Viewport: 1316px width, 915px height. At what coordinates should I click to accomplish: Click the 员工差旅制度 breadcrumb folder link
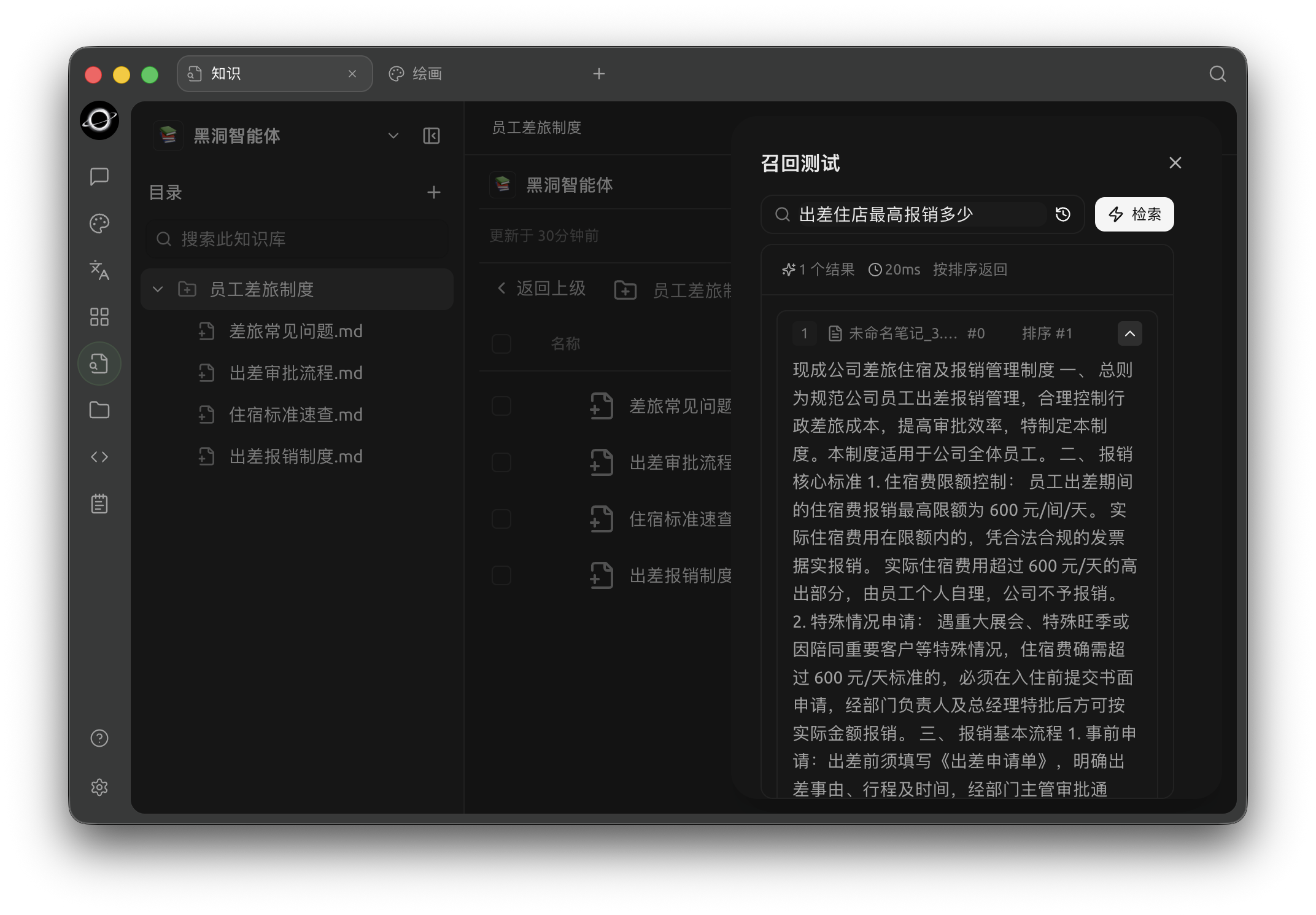click(692, 290)
